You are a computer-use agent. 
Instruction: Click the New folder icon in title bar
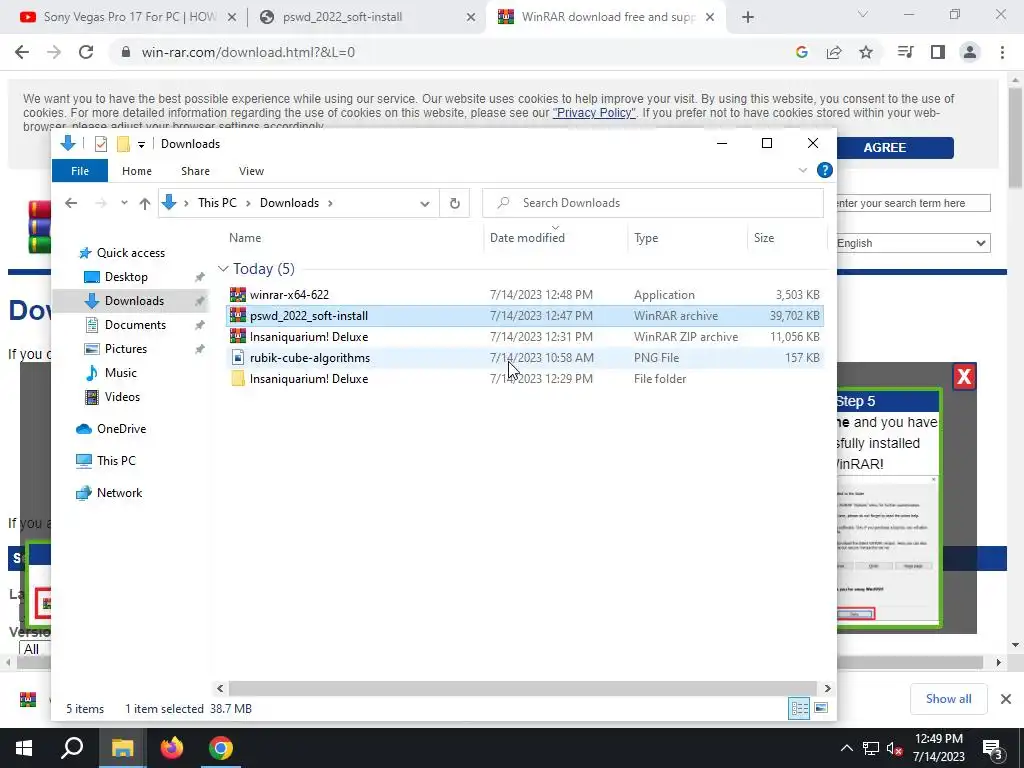[123, 144]
